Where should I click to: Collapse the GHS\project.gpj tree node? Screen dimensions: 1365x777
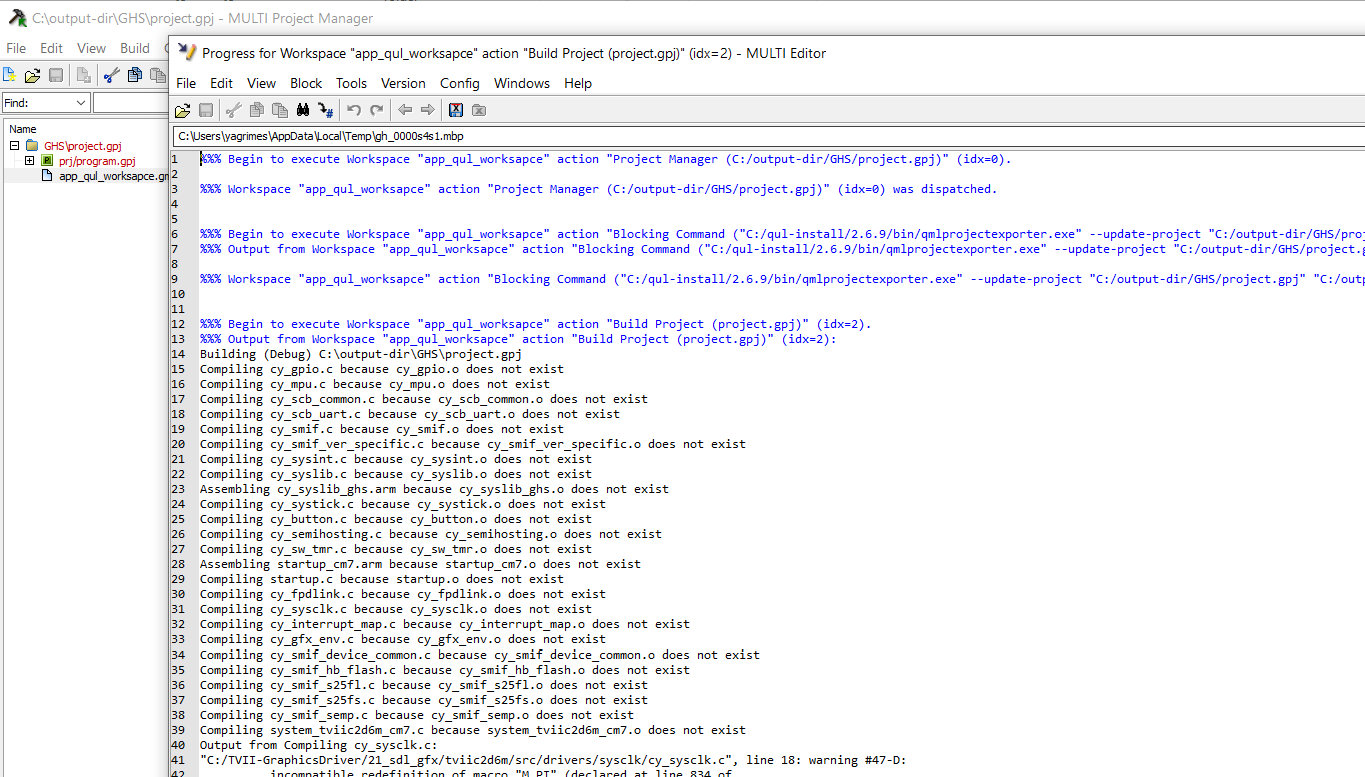click(x=14, y=145)
